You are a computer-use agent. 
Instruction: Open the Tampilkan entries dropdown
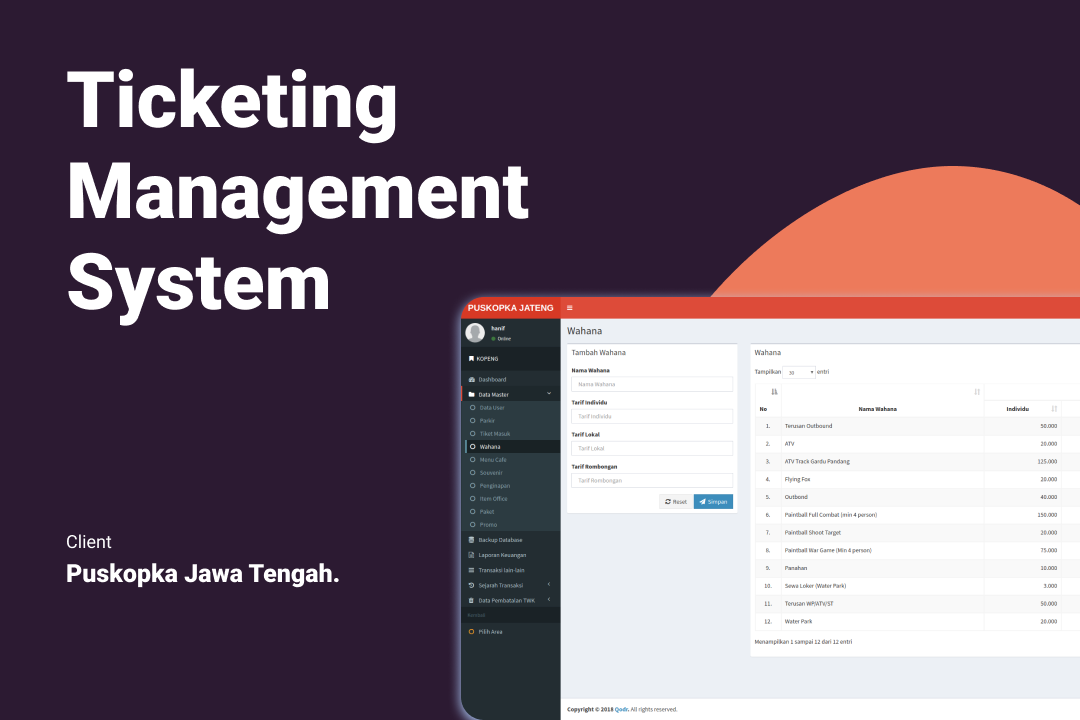coord(799,372)
